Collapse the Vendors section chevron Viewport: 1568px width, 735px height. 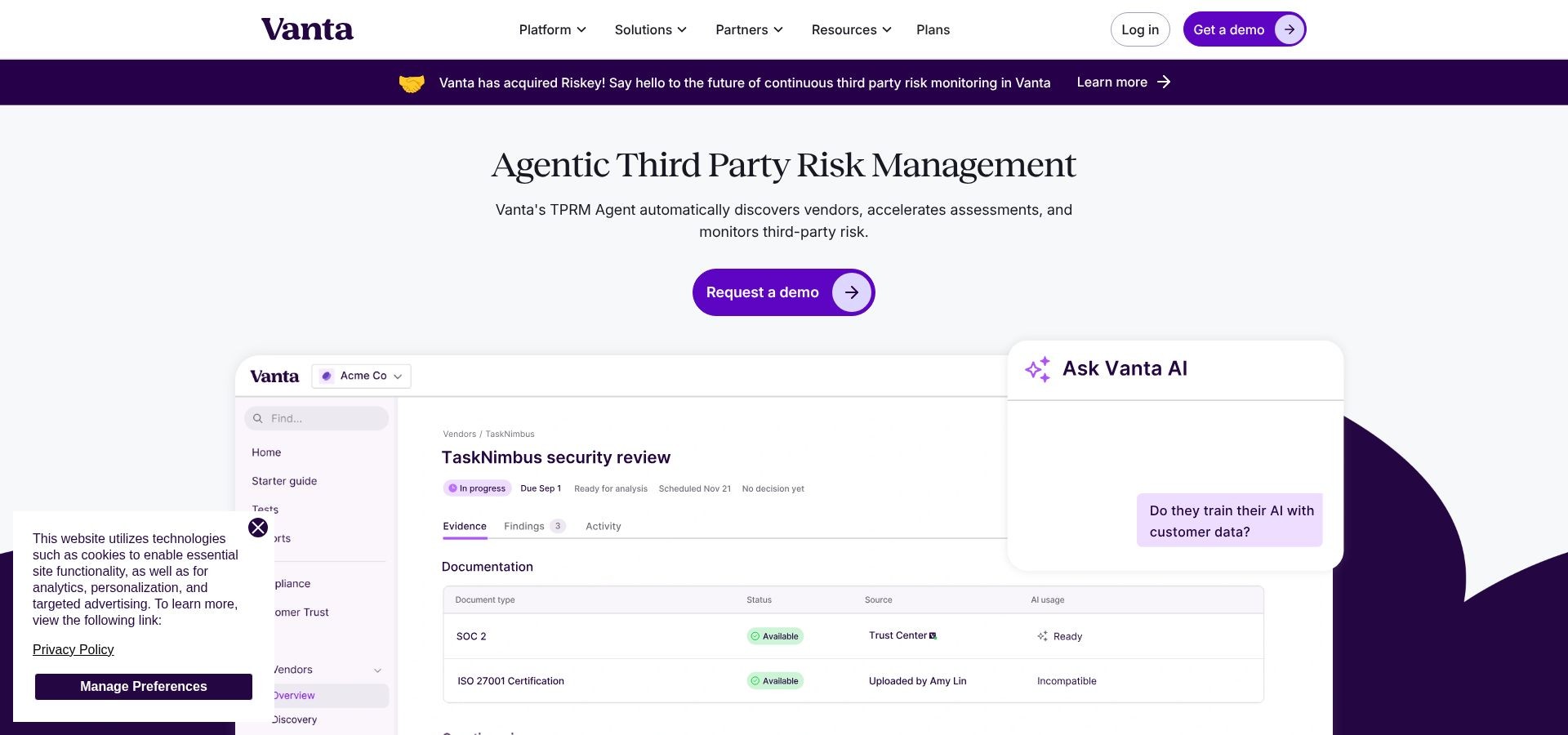[x=377, y=670]
